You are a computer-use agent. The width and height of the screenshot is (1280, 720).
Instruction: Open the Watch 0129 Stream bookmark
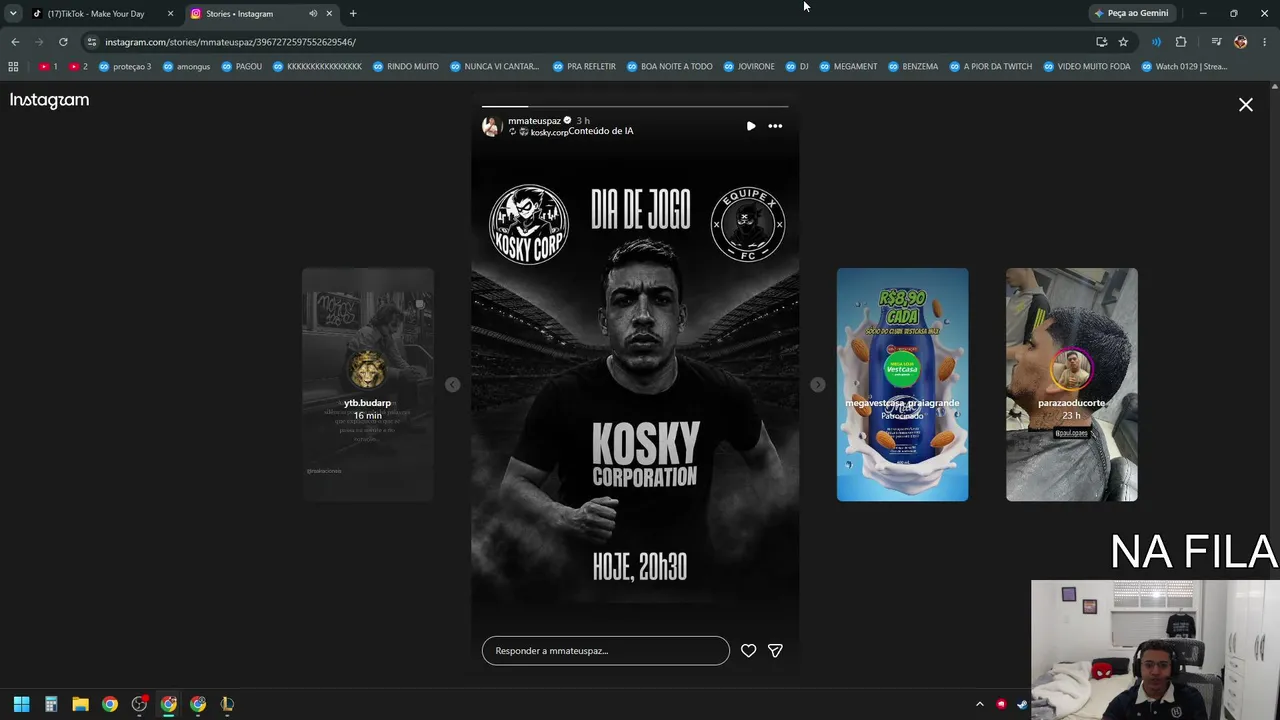1184,67
